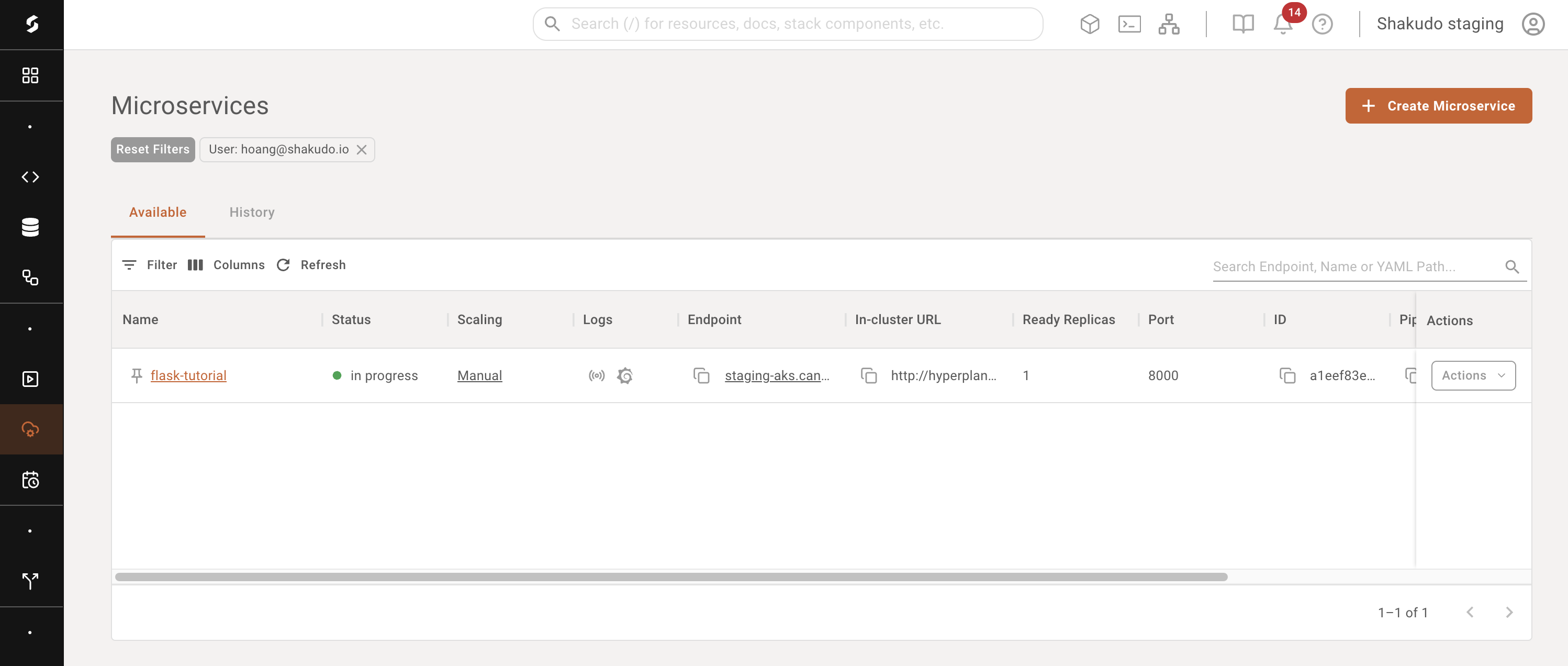This screenshot has height=666, width=1568.
Task: Click Refresh to reload microservices list
Action: point(310,264)
